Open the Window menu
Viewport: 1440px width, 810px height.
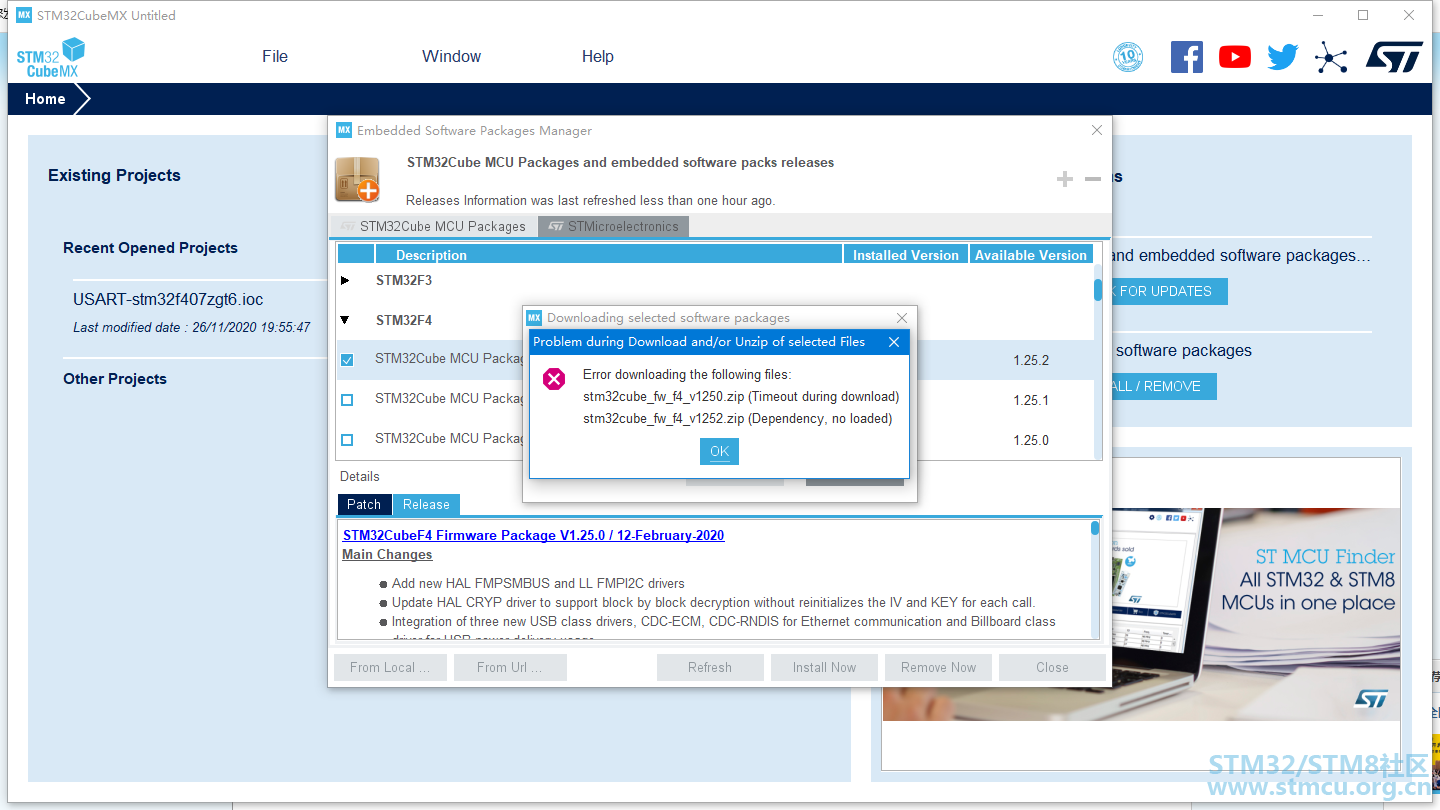tap(451, 56)
